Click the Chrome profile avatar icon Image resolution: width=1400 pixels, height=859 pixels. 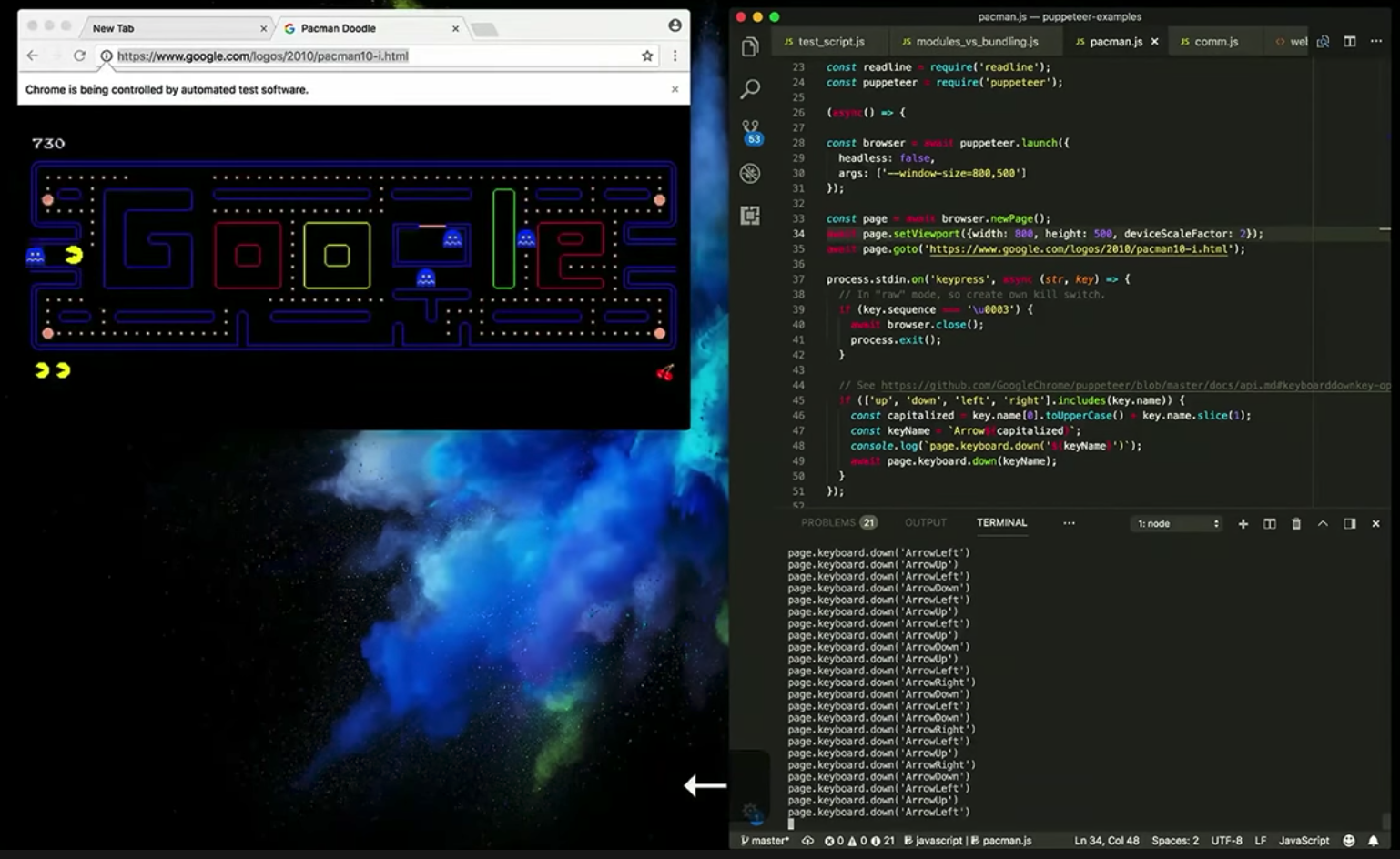coord(675,25)
